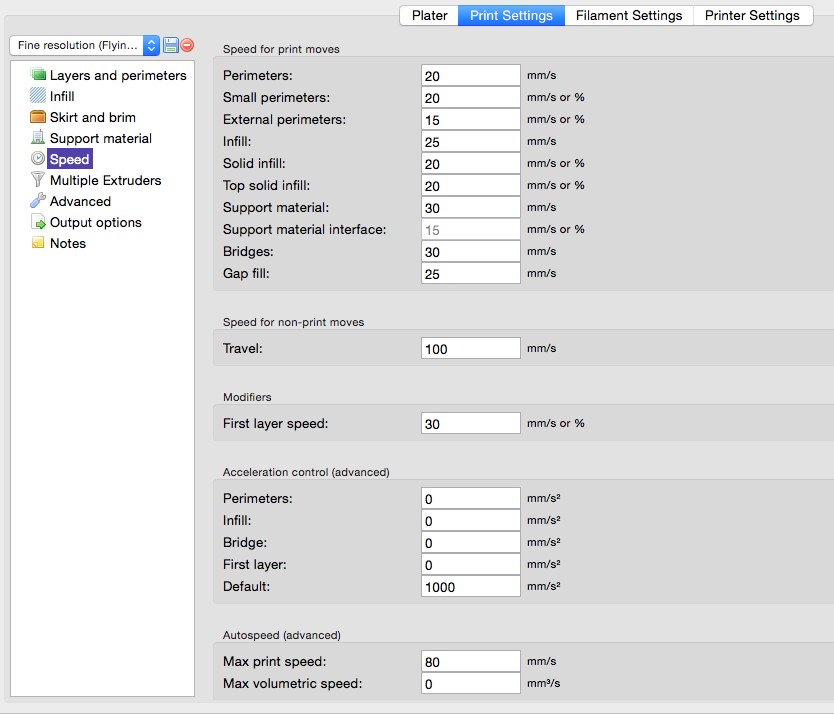This screenshot has height=714, width=834.
Task: Click the Notes icon in sidebar
Action: tap(38, 243)
